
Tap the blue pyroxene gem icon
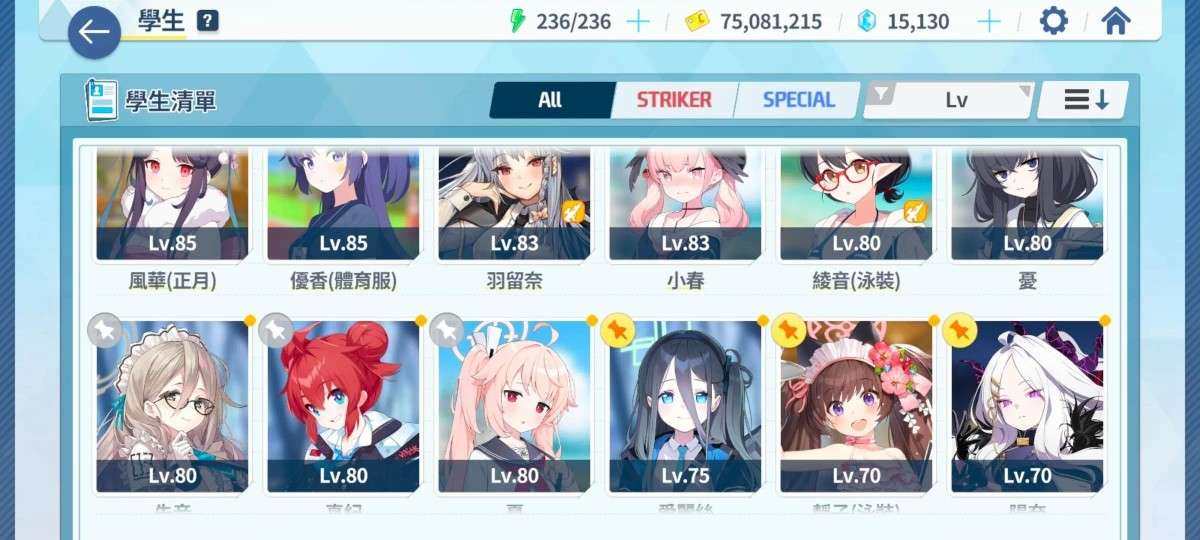pos(866,21)
